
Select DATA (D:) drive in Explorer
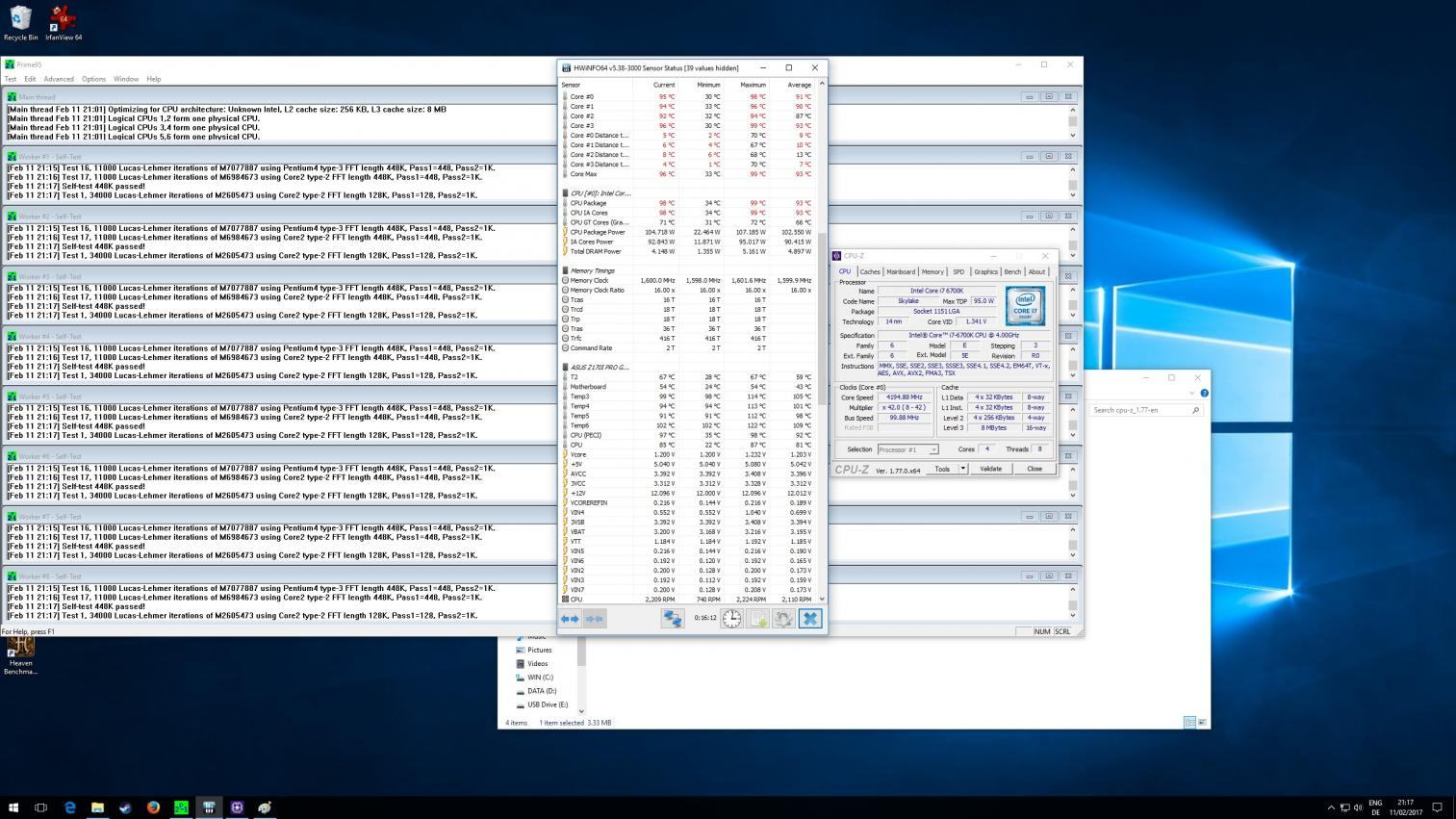(541, 691)
